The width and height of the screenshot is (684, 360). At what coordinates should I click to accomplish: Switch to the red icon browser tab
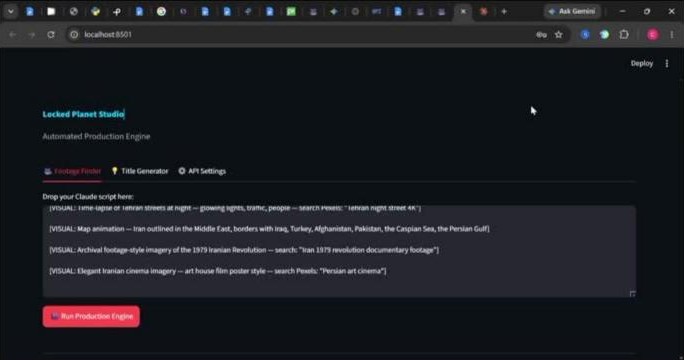point(483,12)
